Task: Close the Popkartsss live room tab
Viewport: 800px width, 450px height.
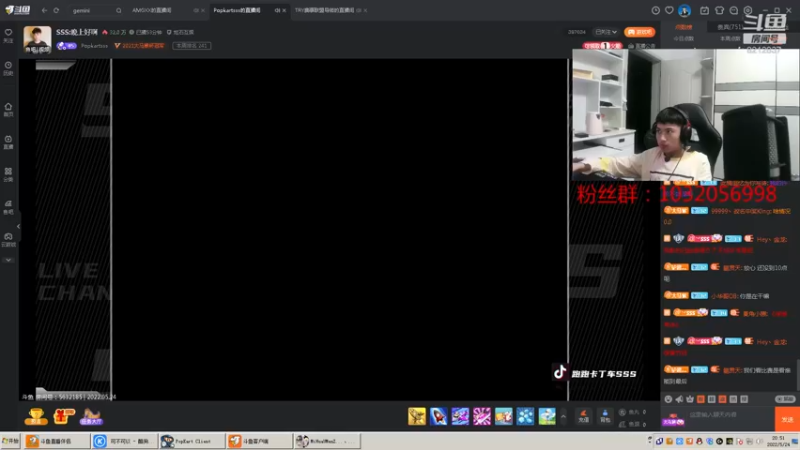Action: (284, 10)
